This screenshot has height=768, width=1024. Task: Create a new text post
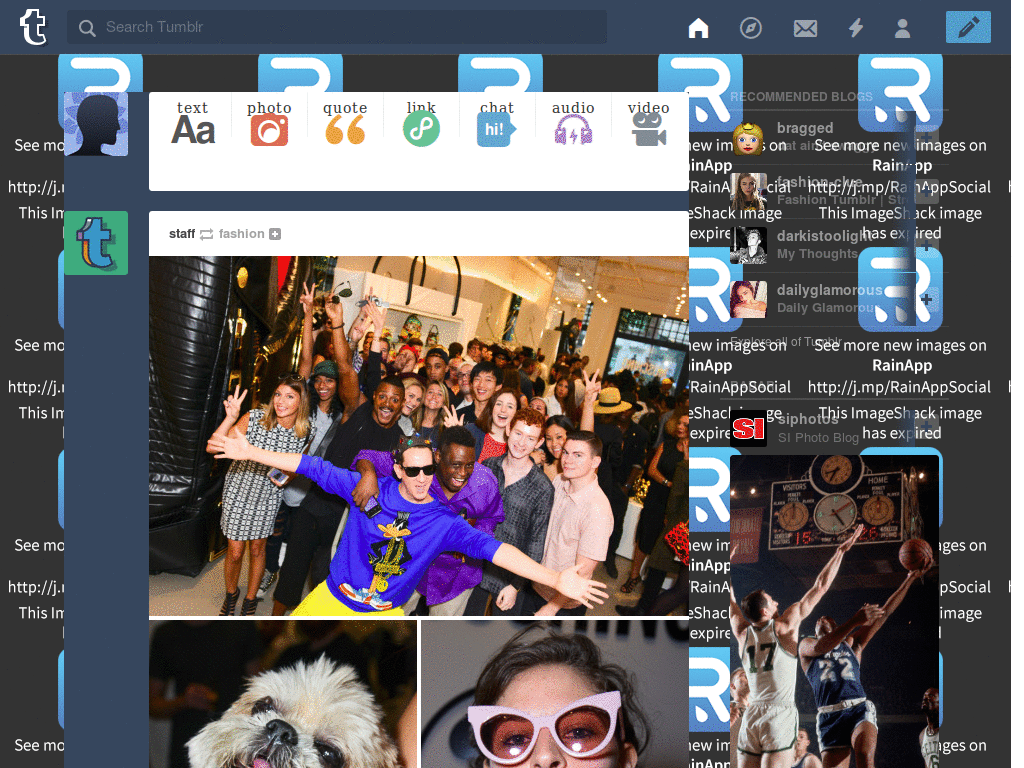(x=193, y=123)
